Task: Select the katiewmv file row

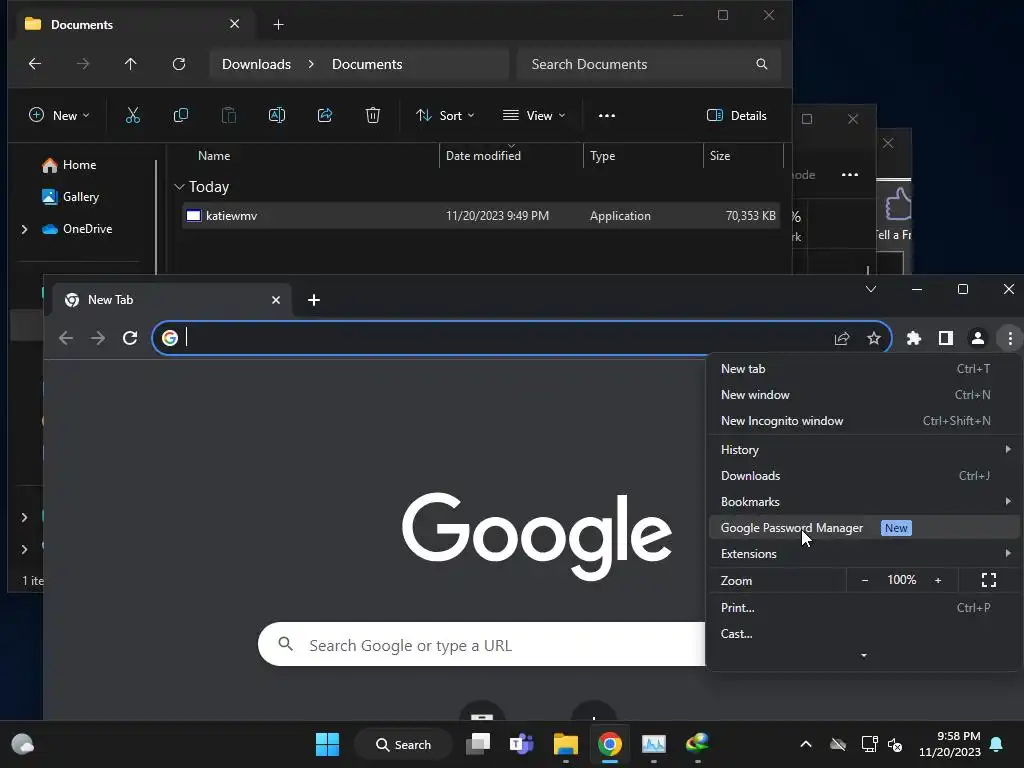Action: [481, 216]
